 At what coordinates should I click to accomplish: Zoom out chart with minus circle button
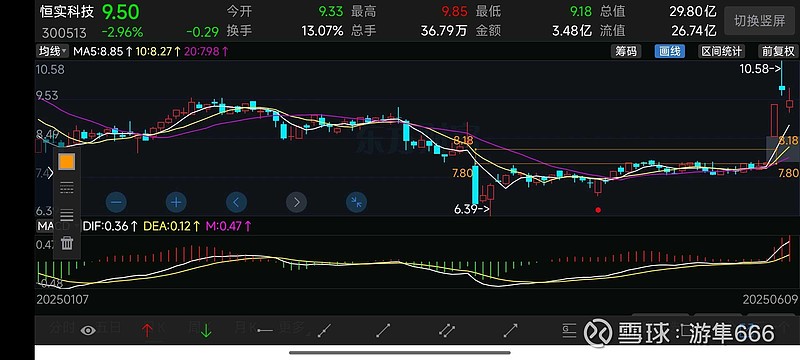pyautogui.click(x=116, y=202)
